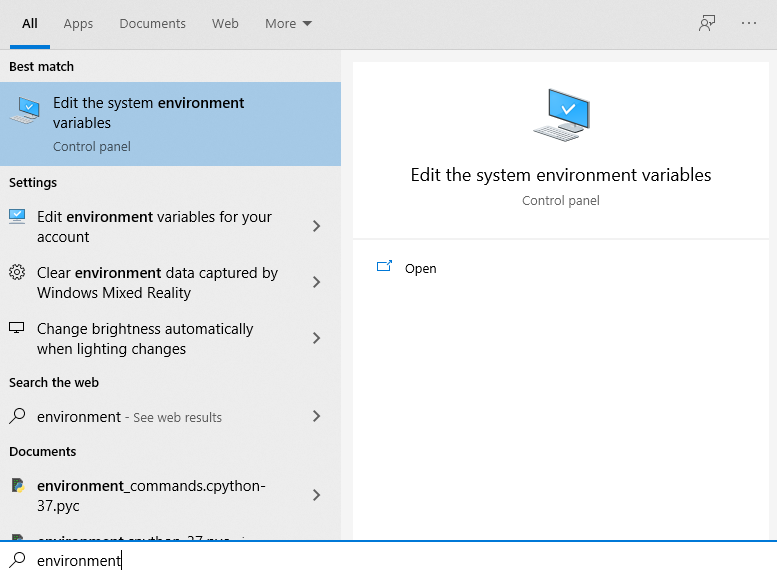Image resolution: width=777 pixels, height=577 pixels.
Task: Click preview title Edit the system environment variables
Action: pos(561,175)
